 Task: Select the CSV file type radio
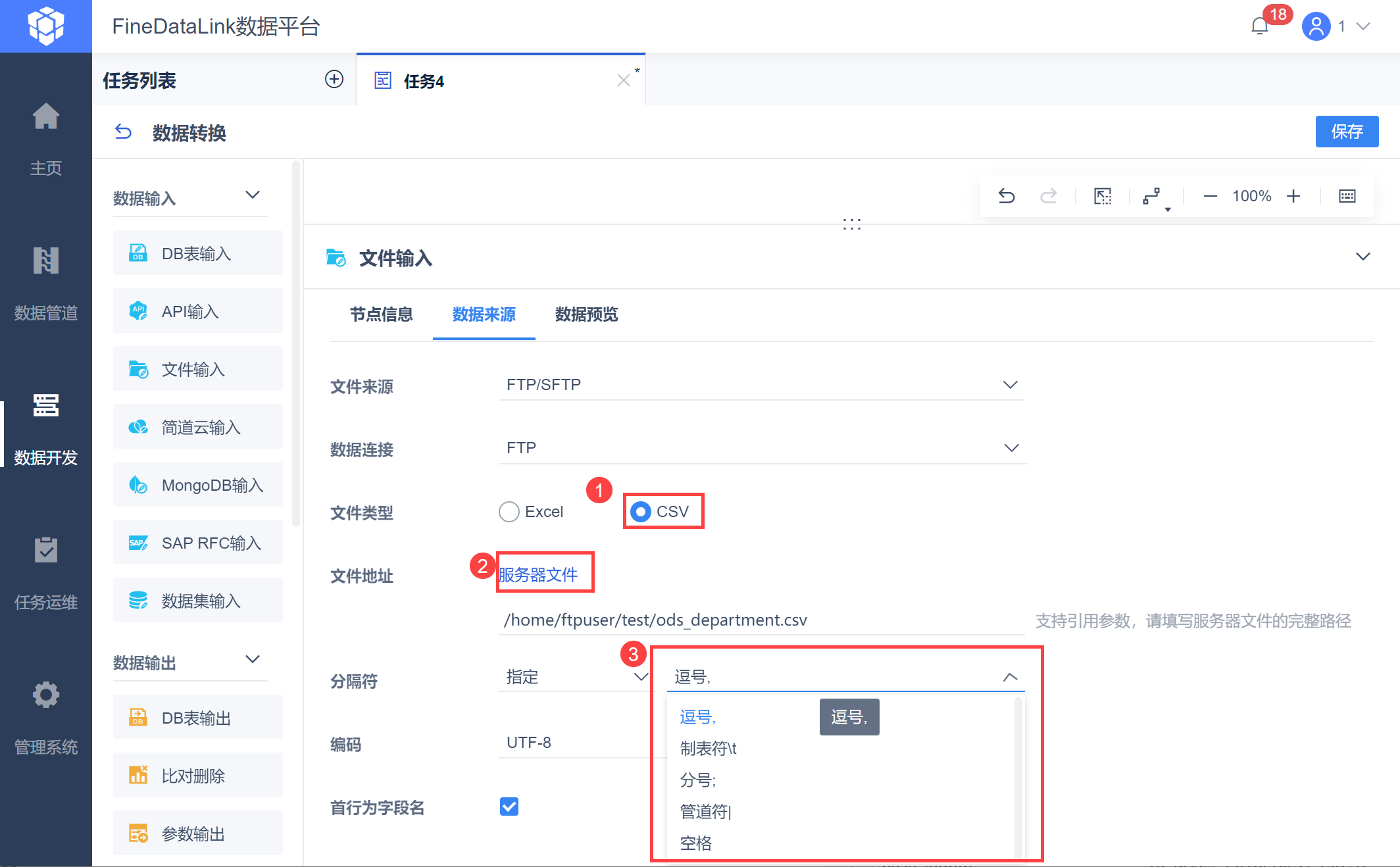(641, 512)
